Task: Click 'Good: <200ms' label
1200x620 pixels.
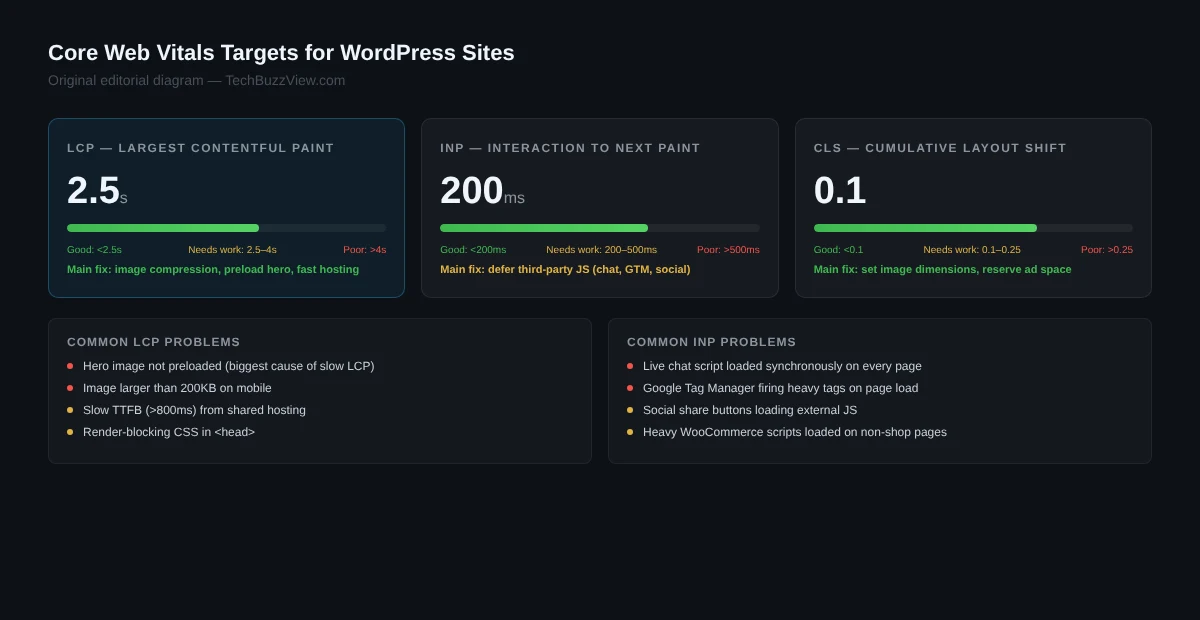Action: click(473, 250)
